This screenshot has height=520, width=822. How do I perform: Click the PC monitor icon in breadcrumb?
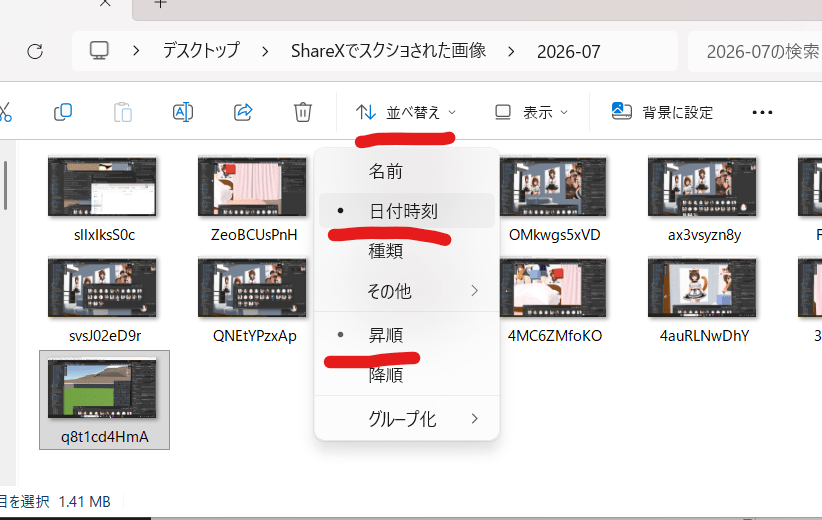[x=99, y=51]
